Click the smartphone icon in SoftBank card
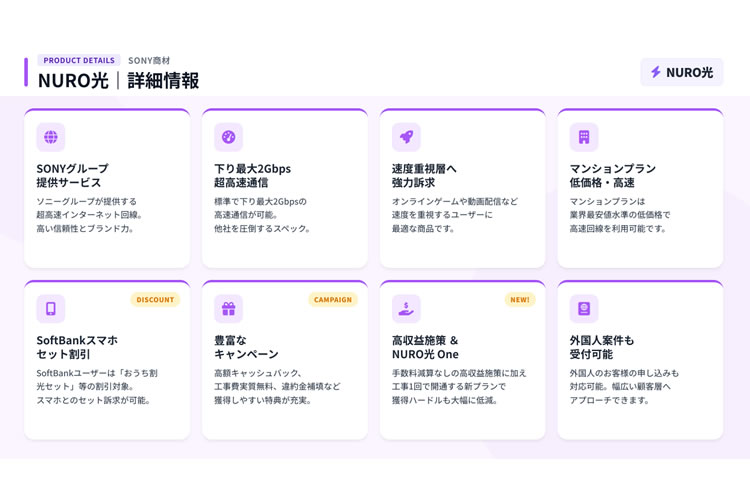The width and height of the screenshot is (750, 500). pos(51,309)
